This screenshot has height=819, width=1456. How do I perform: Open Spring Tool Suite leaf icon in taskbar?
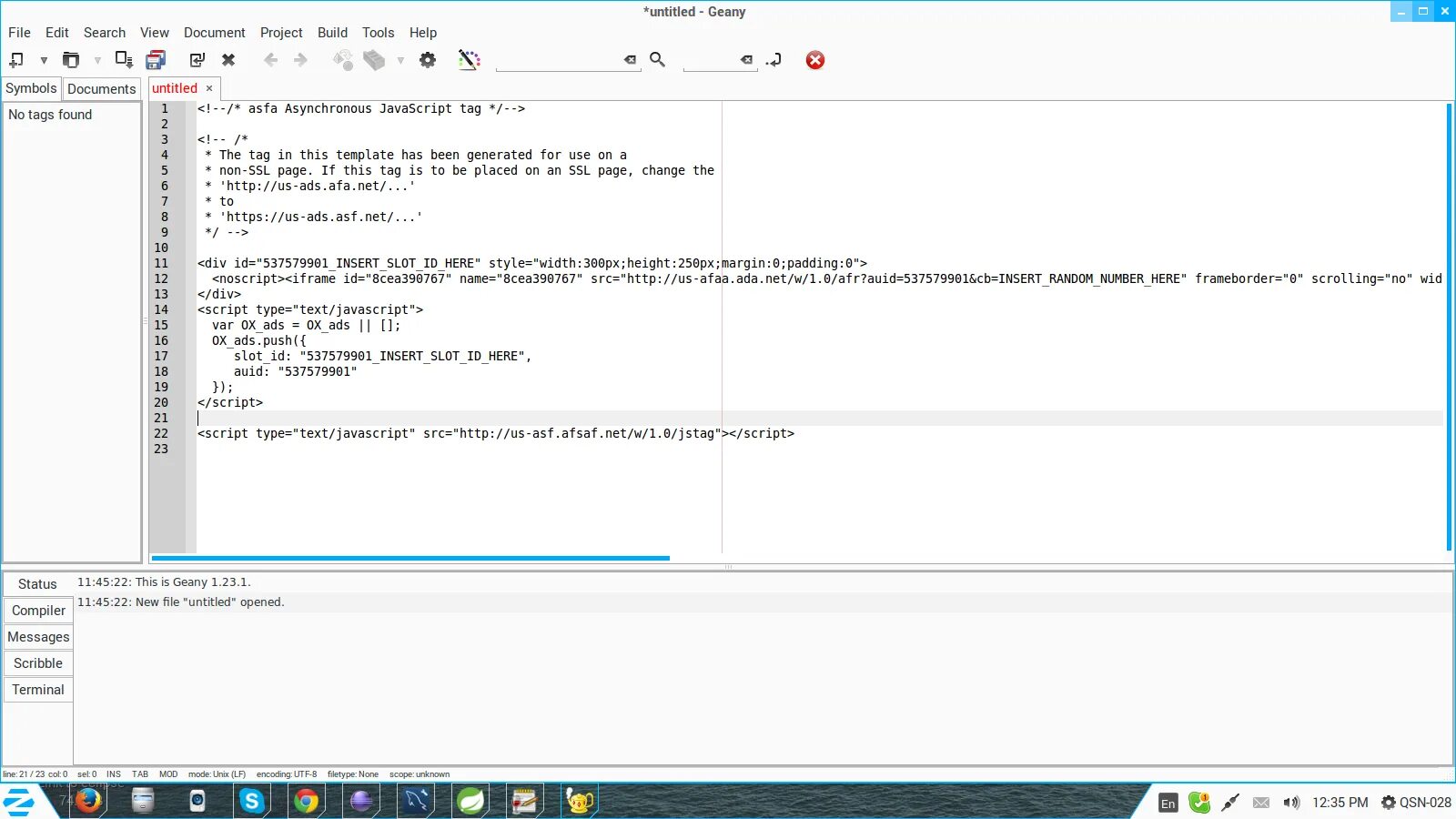(470, 801)
